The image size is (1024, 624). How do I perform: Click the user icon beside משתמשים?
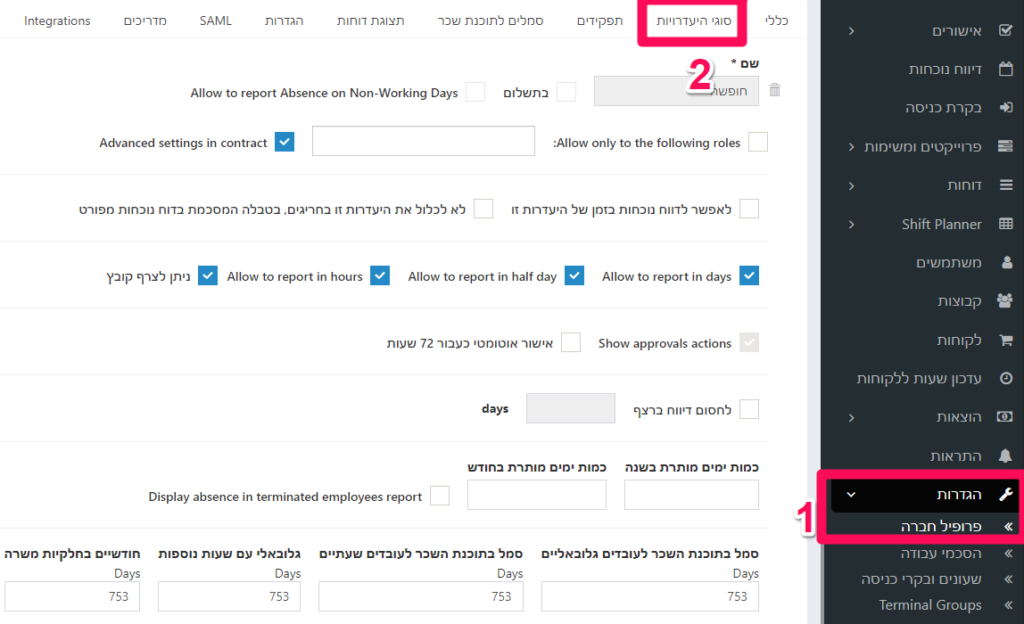pyautogui.click(x=1006, y=262)
